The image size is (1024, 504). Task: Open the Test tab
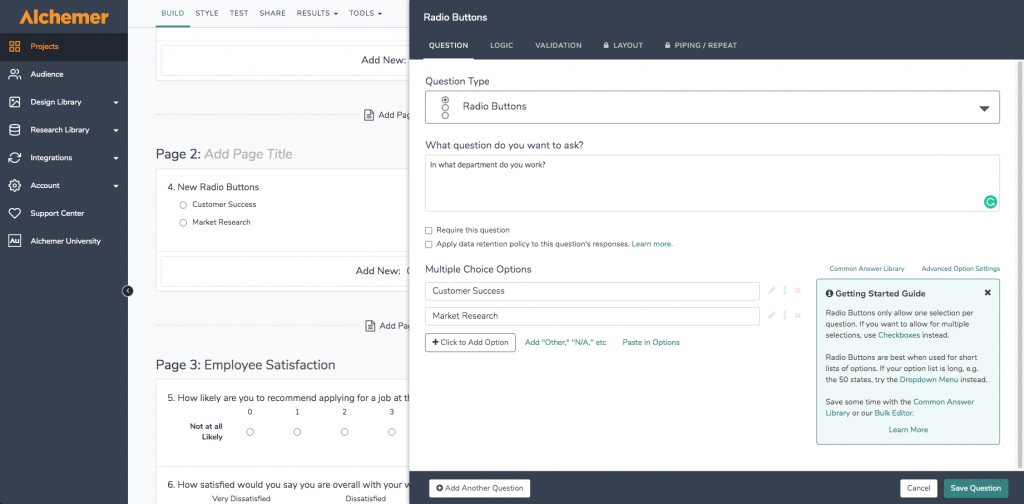click(239, 13)
